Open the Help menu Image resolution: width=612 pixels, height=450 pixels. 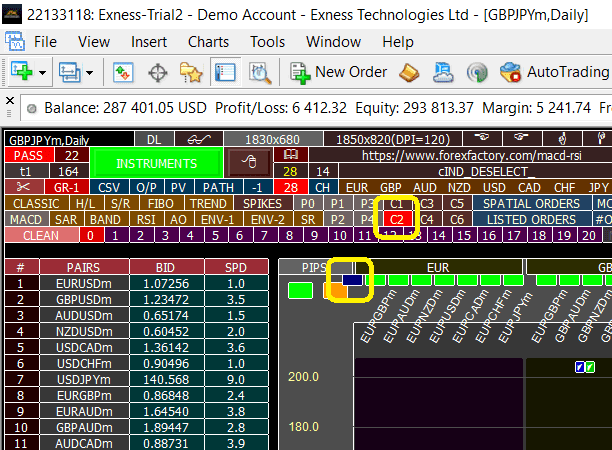(398, 42)
